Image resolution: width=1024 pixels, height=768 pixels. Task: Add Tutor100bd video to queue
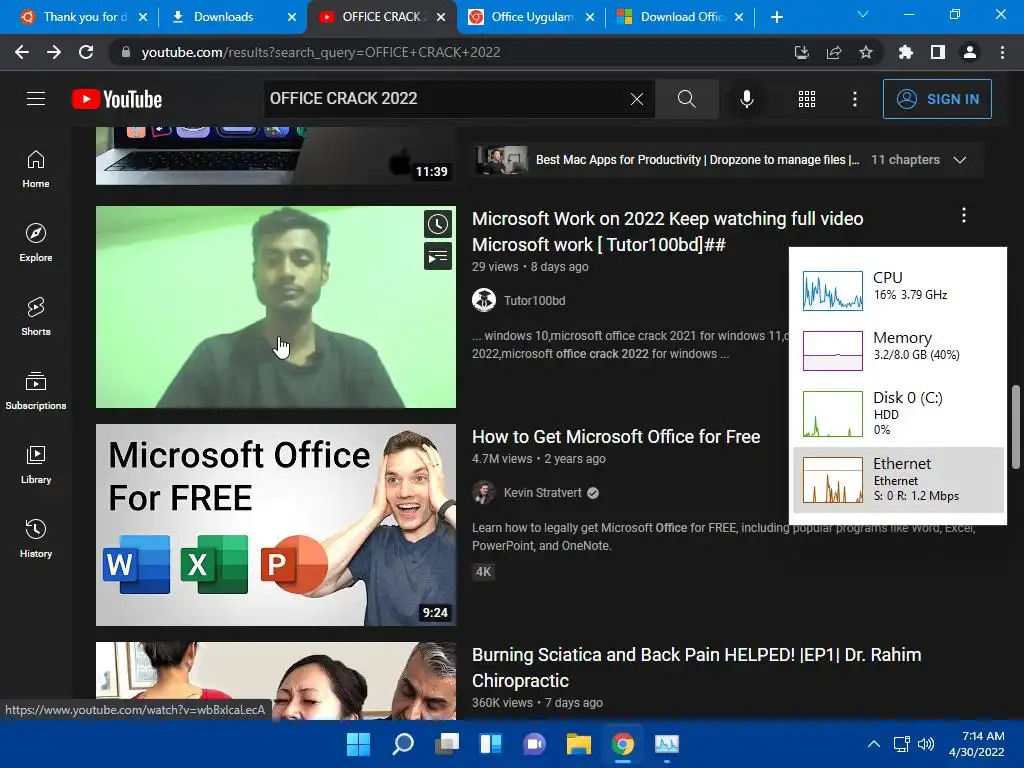click(438, 256)
